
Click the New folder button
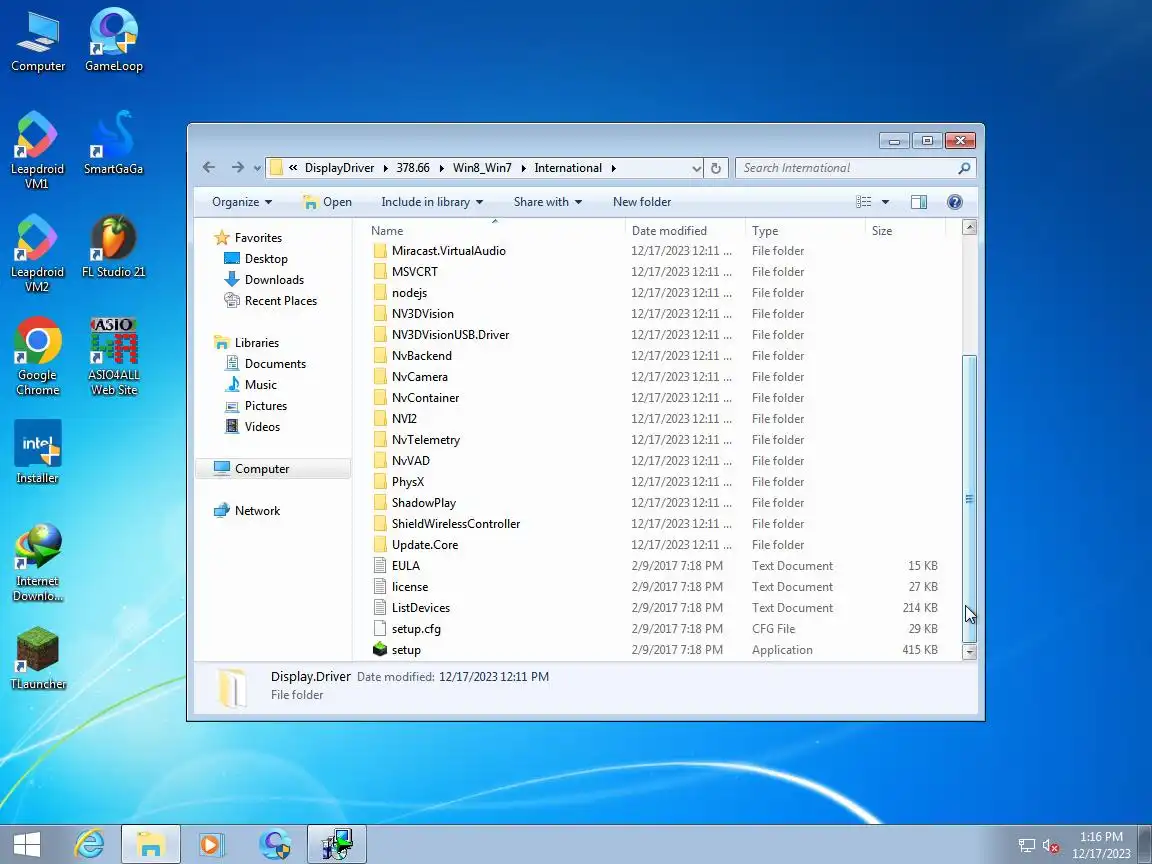click(x=641, y=202)
